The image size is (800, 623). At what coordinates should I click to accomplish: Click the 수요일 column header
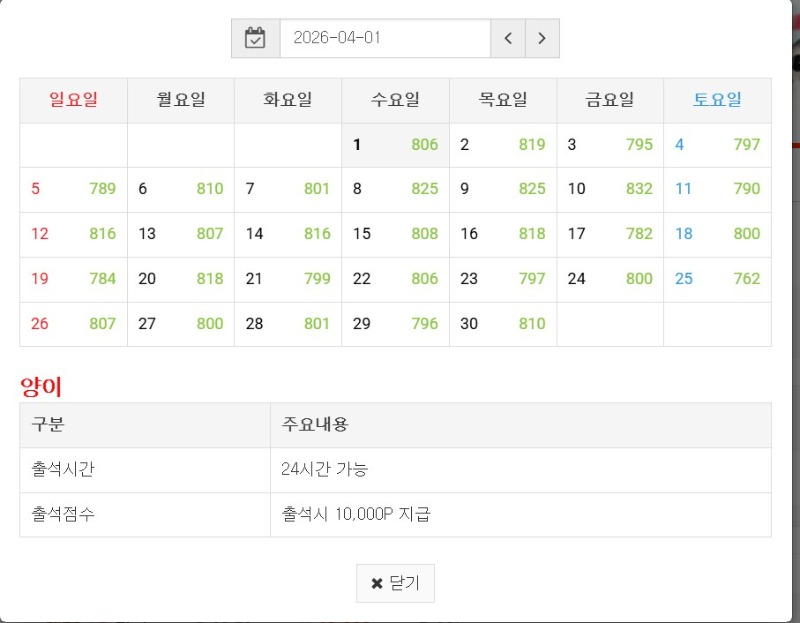point(395,100)
